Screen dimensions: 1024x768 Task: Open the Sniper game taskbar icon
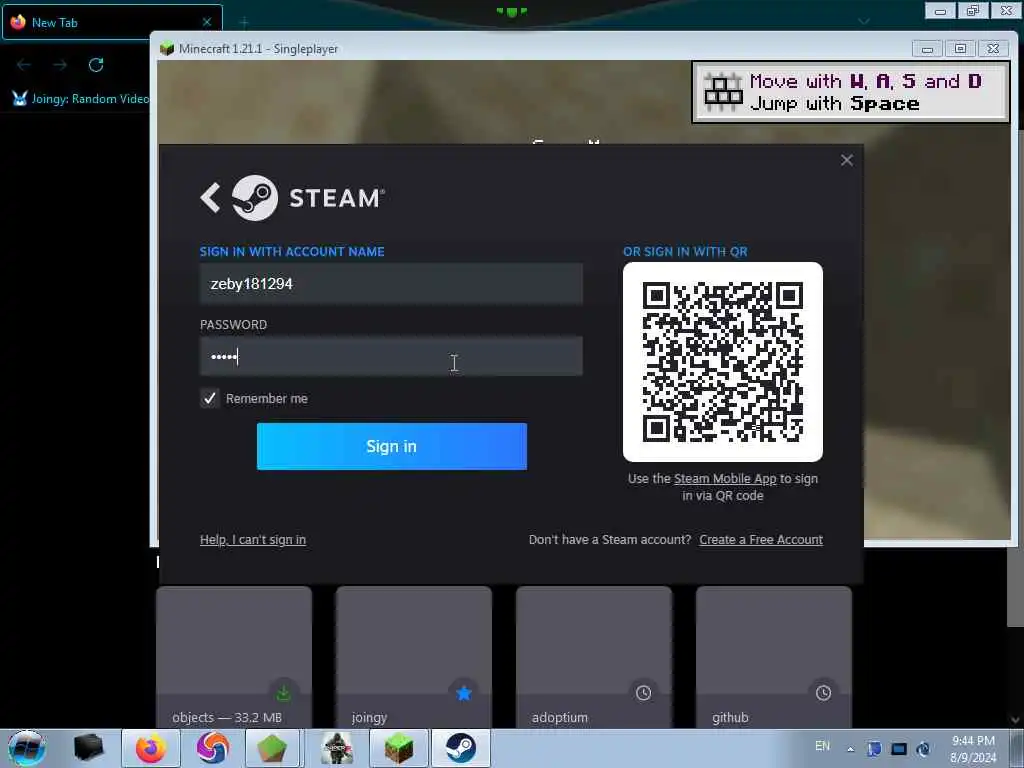pyautogui.click(x=337, y=748)
